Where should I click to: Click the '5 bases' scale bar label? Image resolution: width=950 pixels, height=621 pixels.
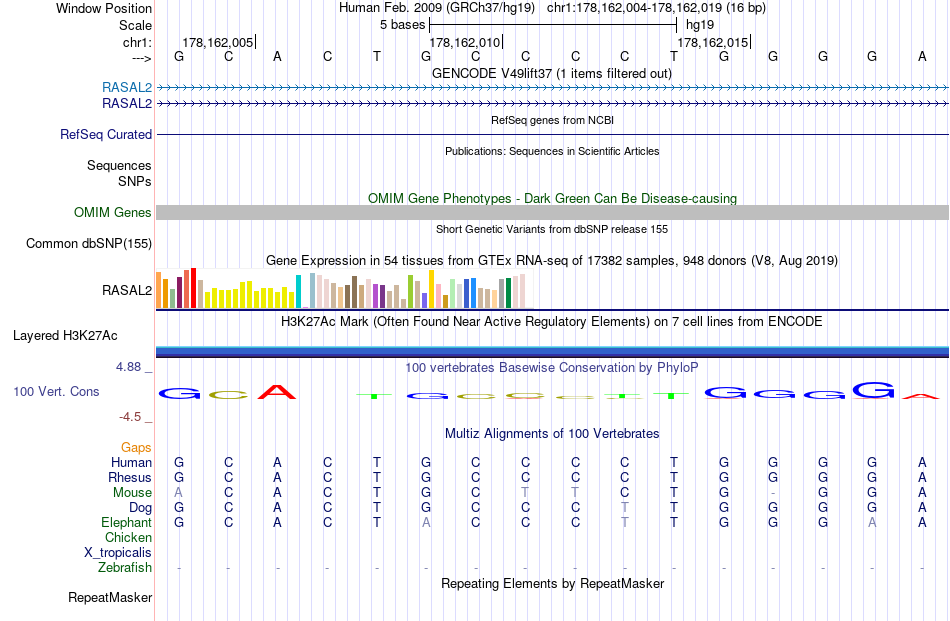[403, 25]
